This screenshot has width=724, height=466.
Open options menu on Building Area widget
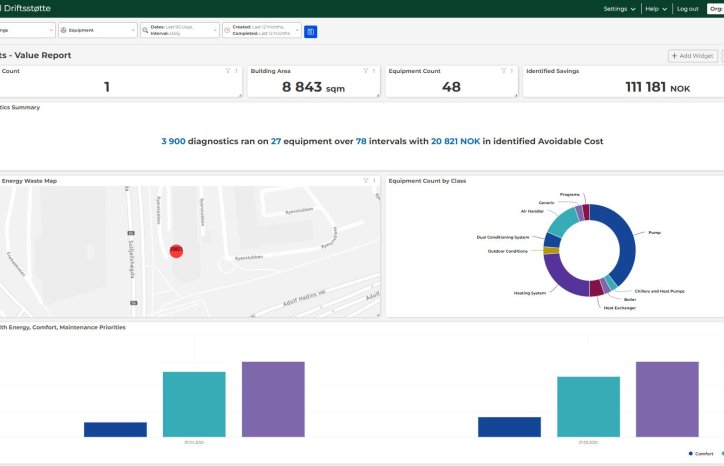point(376,71)
